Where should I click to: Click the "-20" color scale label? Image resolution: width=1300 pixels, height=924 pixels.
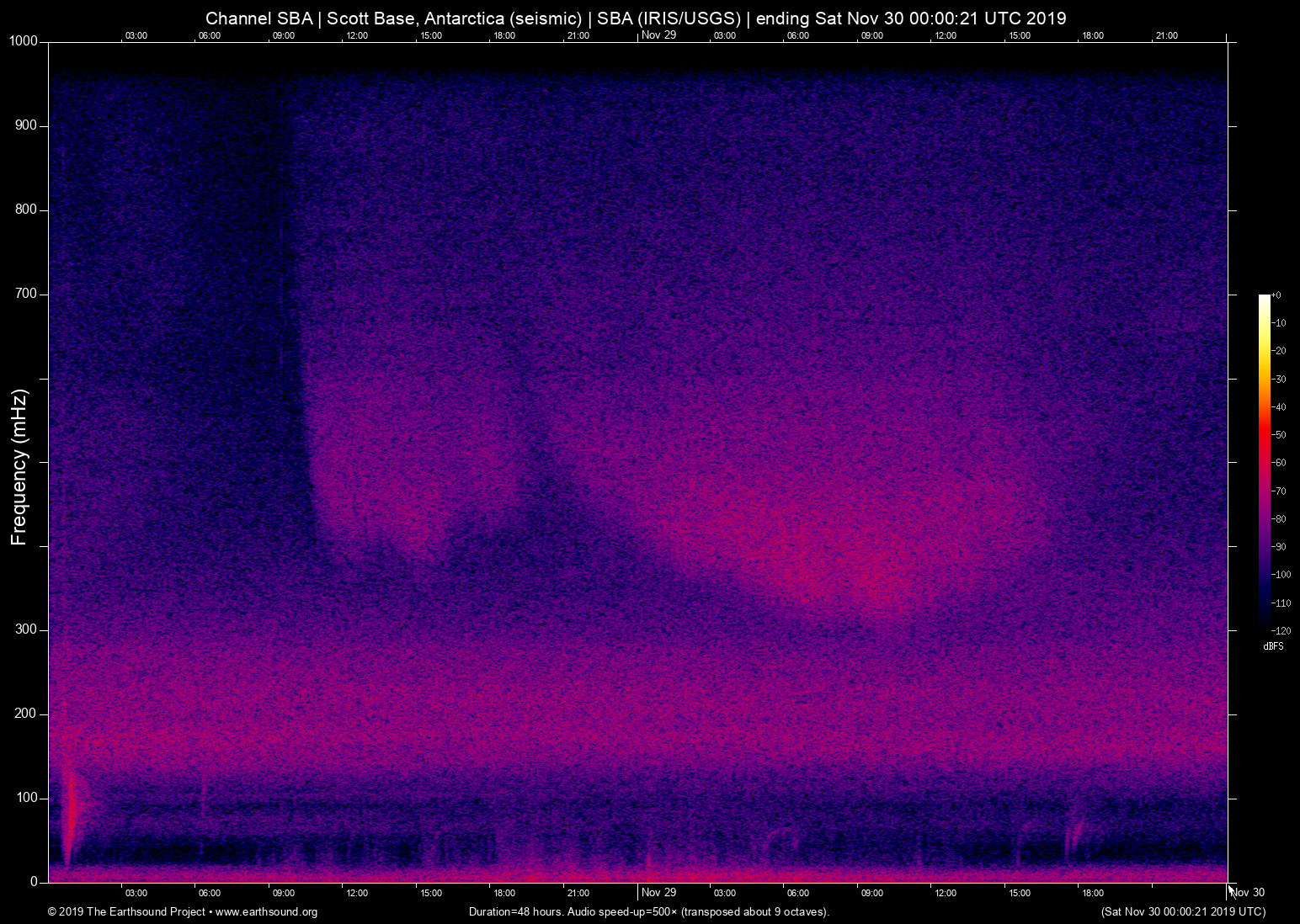point(1279,351)
